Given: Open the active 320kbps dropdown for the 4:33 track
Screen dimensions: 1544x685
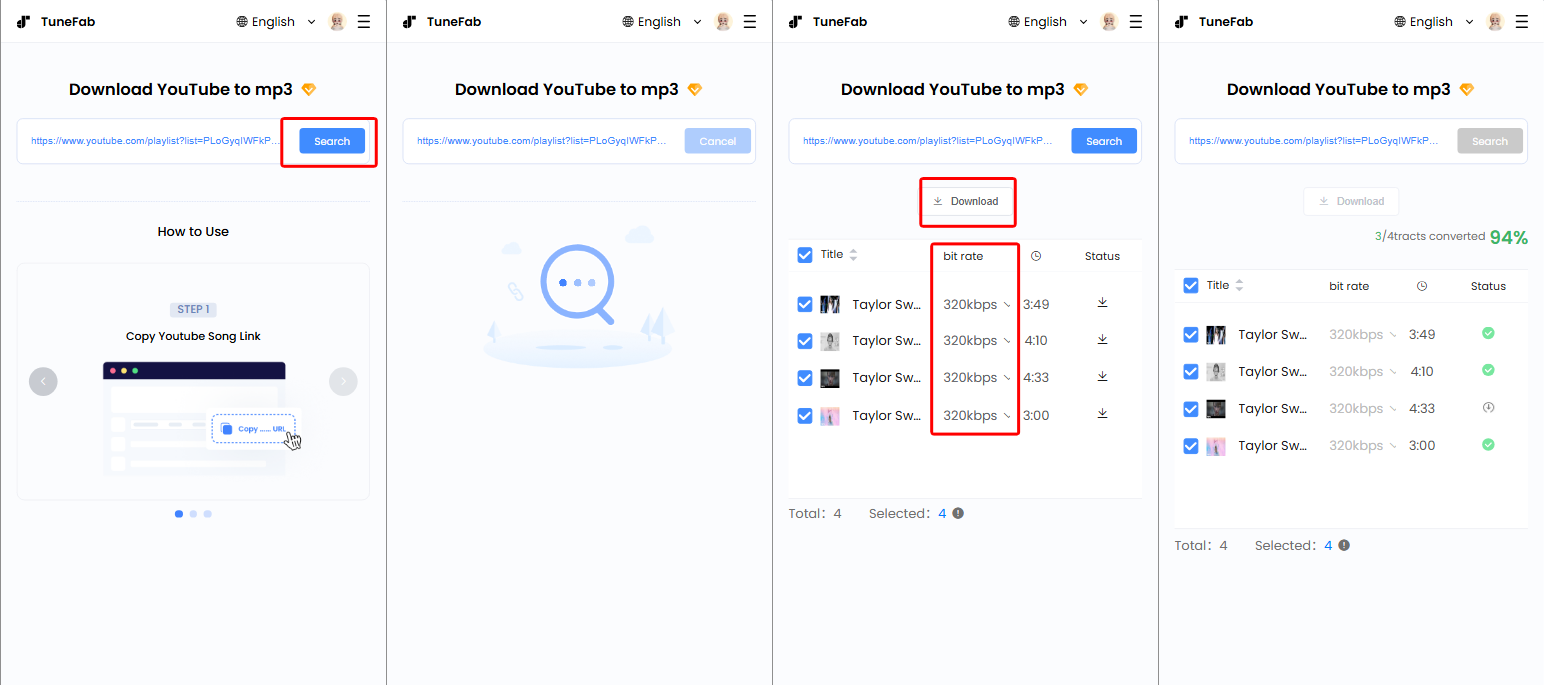Looking at the screenshot, I should click(976, 378).
